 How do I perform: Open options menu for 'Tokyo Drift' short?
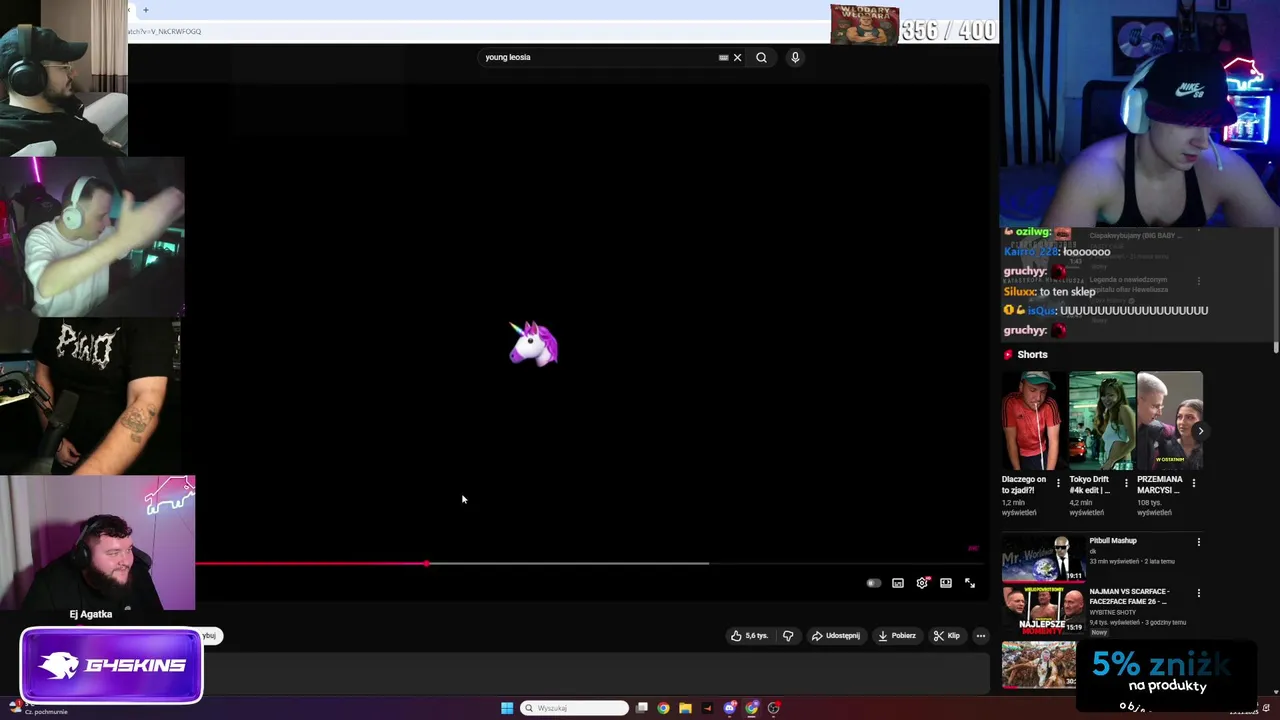click(1126, 484)
